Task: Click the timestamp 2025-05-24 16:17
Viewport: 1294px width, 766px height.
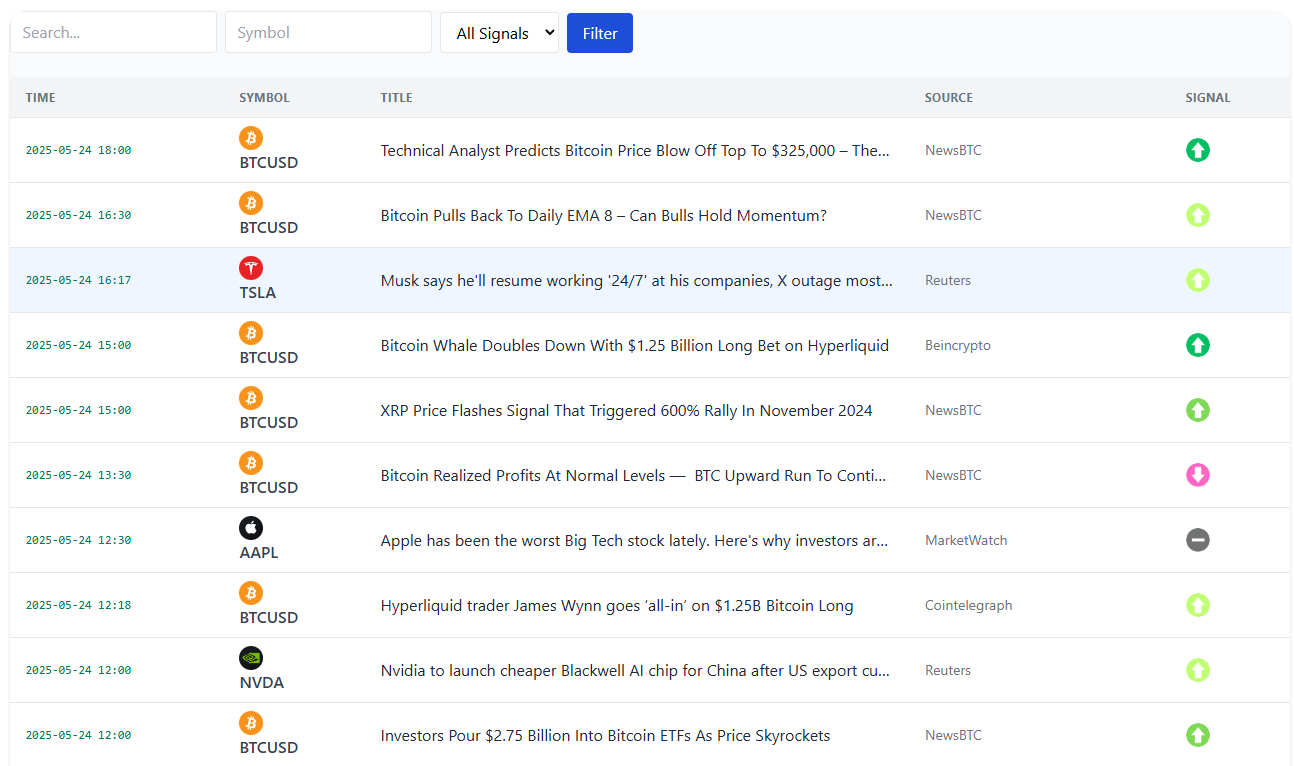Action: tap(78, 280)
